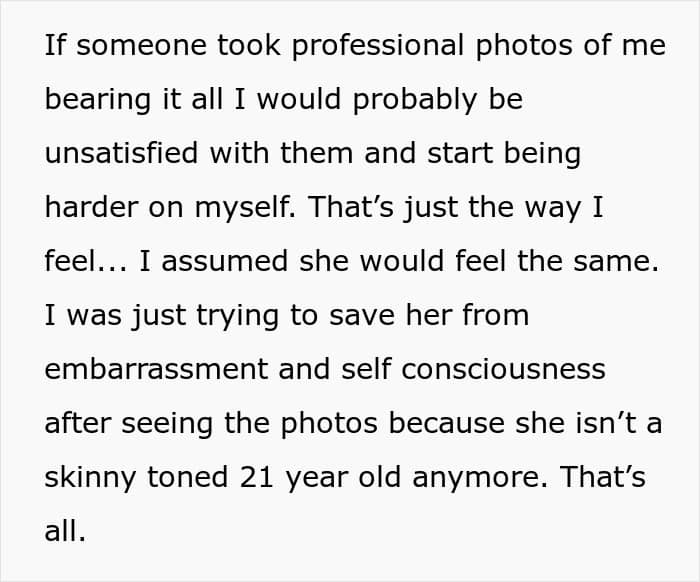Click the words 'save her from'
This screenshot has width=700, height=582.
[x=429, y=315]
